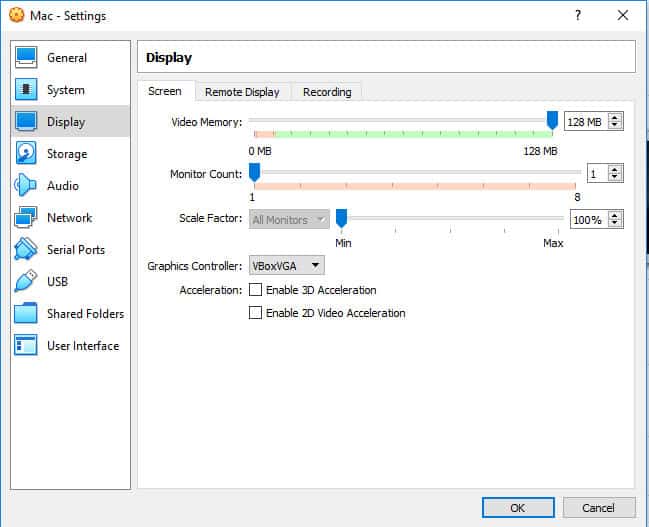The image size is (649, 527).
Task: Go to System settings label
Action: pyautogui.click(x=66, y=89)
